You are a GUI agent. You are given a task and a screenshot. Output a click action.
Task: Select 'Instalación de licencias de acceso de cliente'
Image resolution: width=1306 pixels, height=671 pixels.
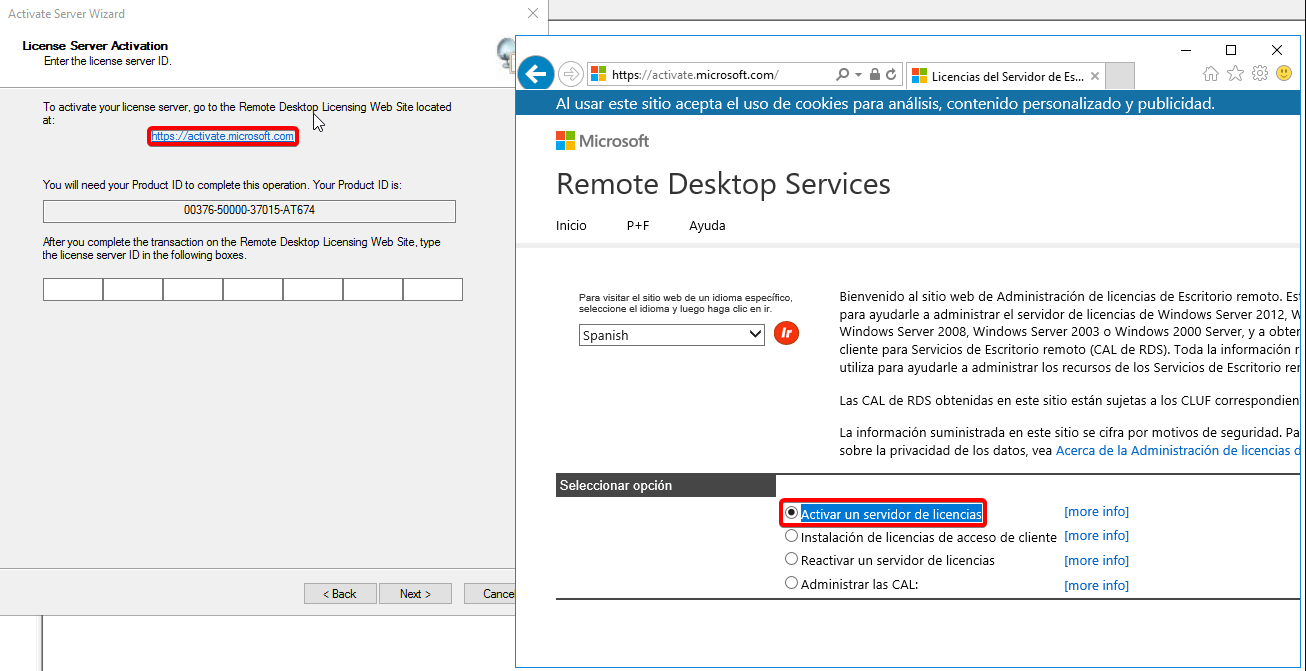(x=792, y=536)
